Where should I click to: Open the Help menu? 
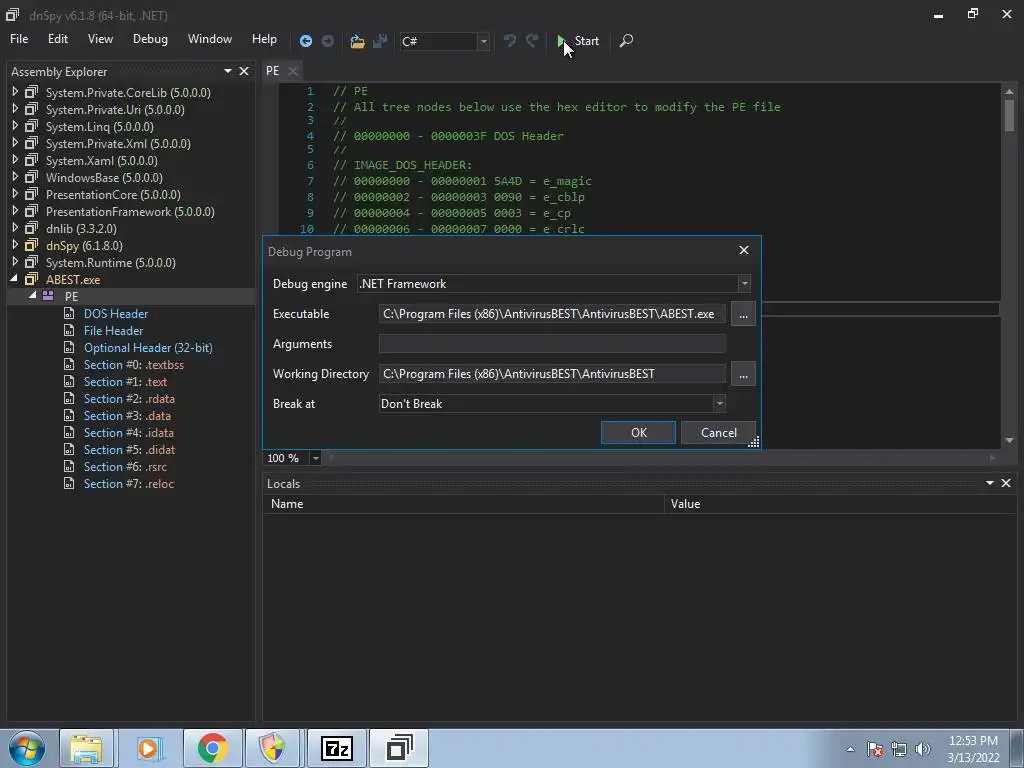264,39
